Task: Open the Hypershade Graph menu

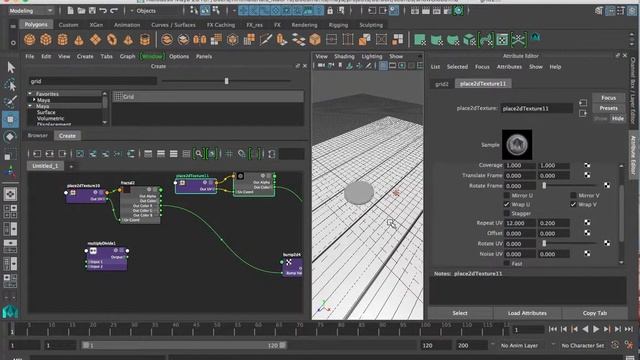Action: [x=127, y=56]
